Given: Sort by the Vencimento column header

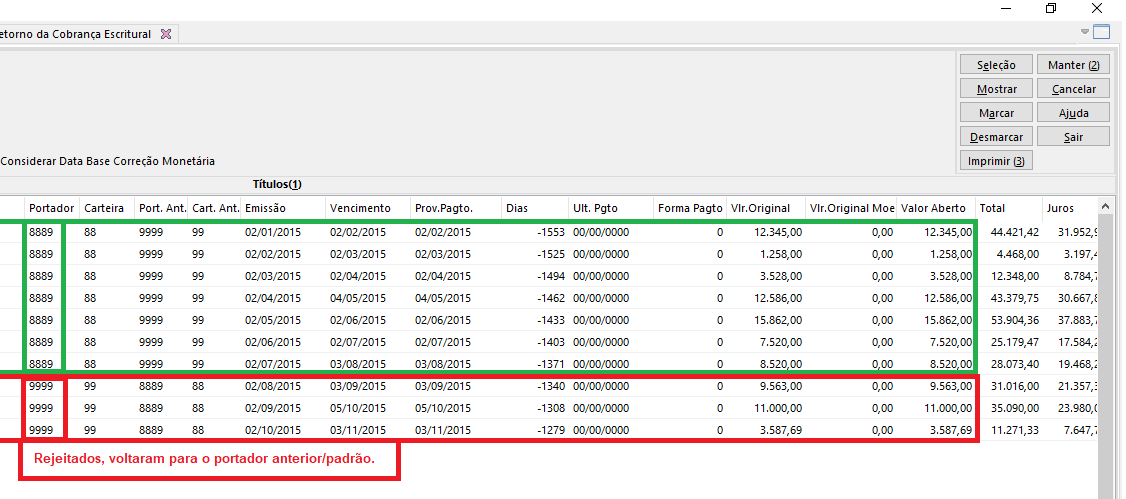Looking at the screenshot, I should 368,208.
